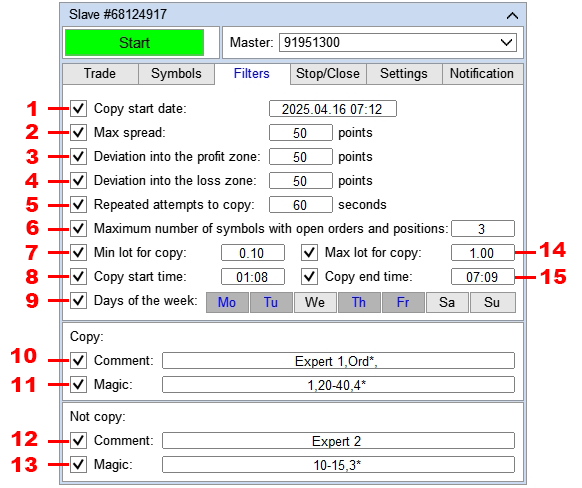Click the Copy Comment text field
Screen dimensions: 582x488
point(338,360)
